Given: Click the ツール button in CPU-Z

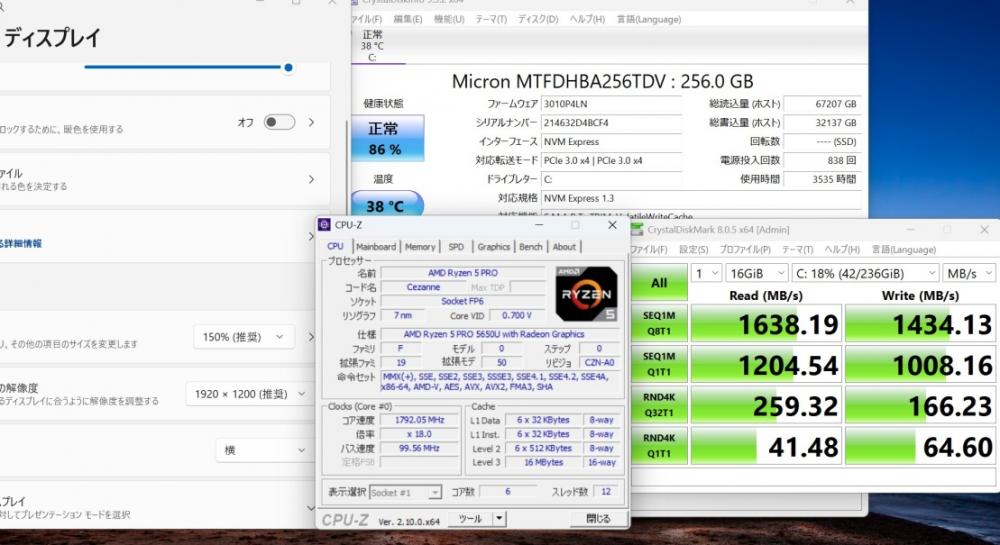Looking at the screenshot, I should point(470,519).
